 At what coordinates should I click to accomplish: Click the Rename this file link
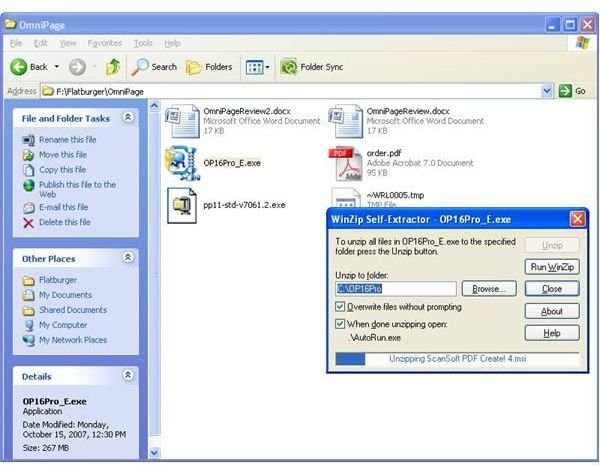(x=68, y=140)
